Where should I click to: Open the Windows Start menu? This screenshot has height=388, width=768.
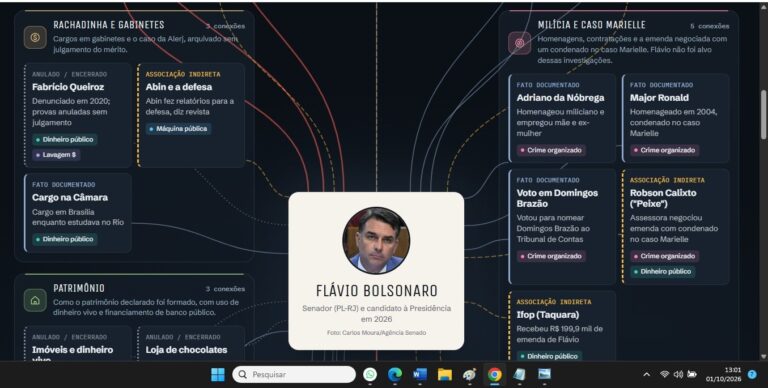[217, 375]
